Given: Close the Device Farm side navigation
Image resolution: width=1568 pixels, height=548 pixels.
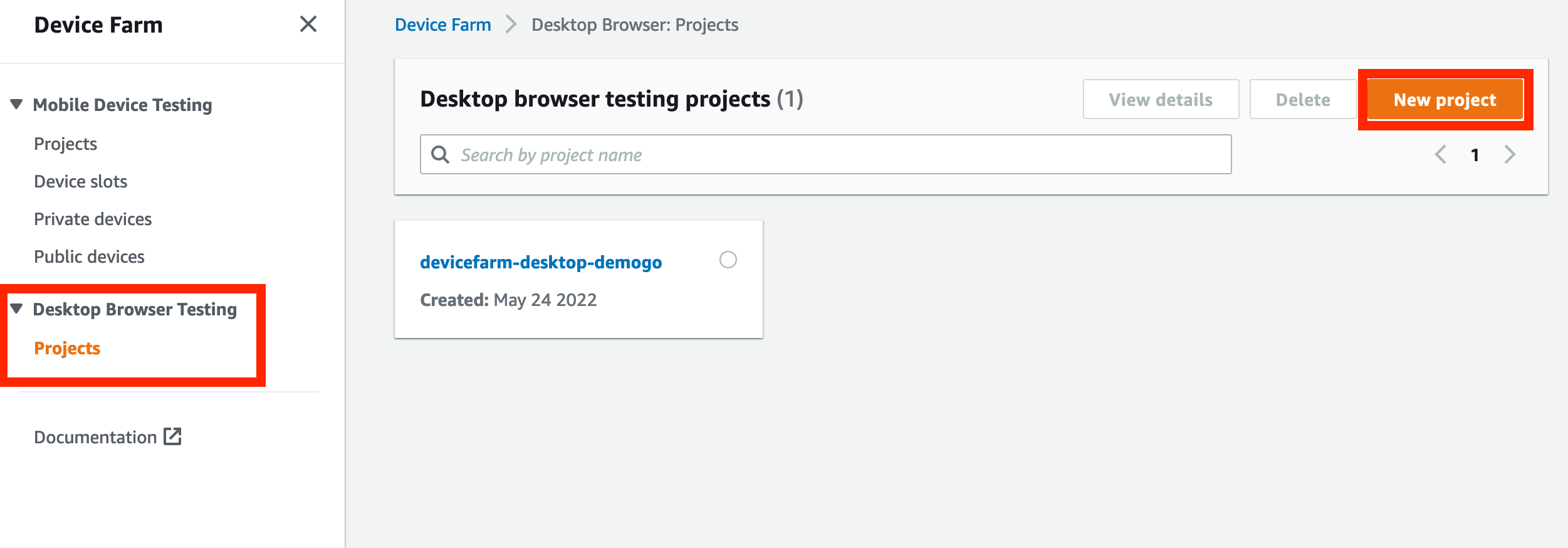Looking at the screenshot, I should coord(308,24).
